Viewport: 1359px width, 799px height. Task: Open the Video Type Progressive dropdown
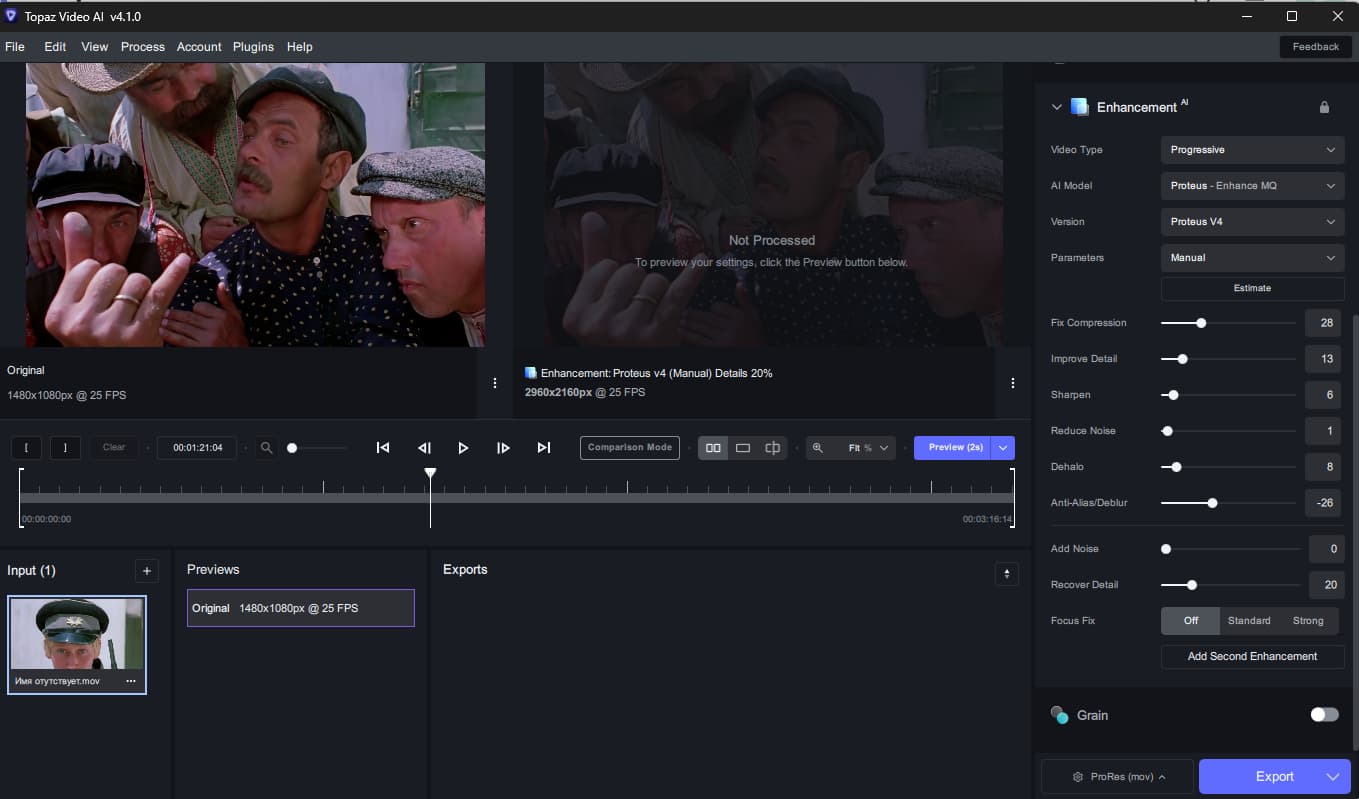click(1252, 150)
